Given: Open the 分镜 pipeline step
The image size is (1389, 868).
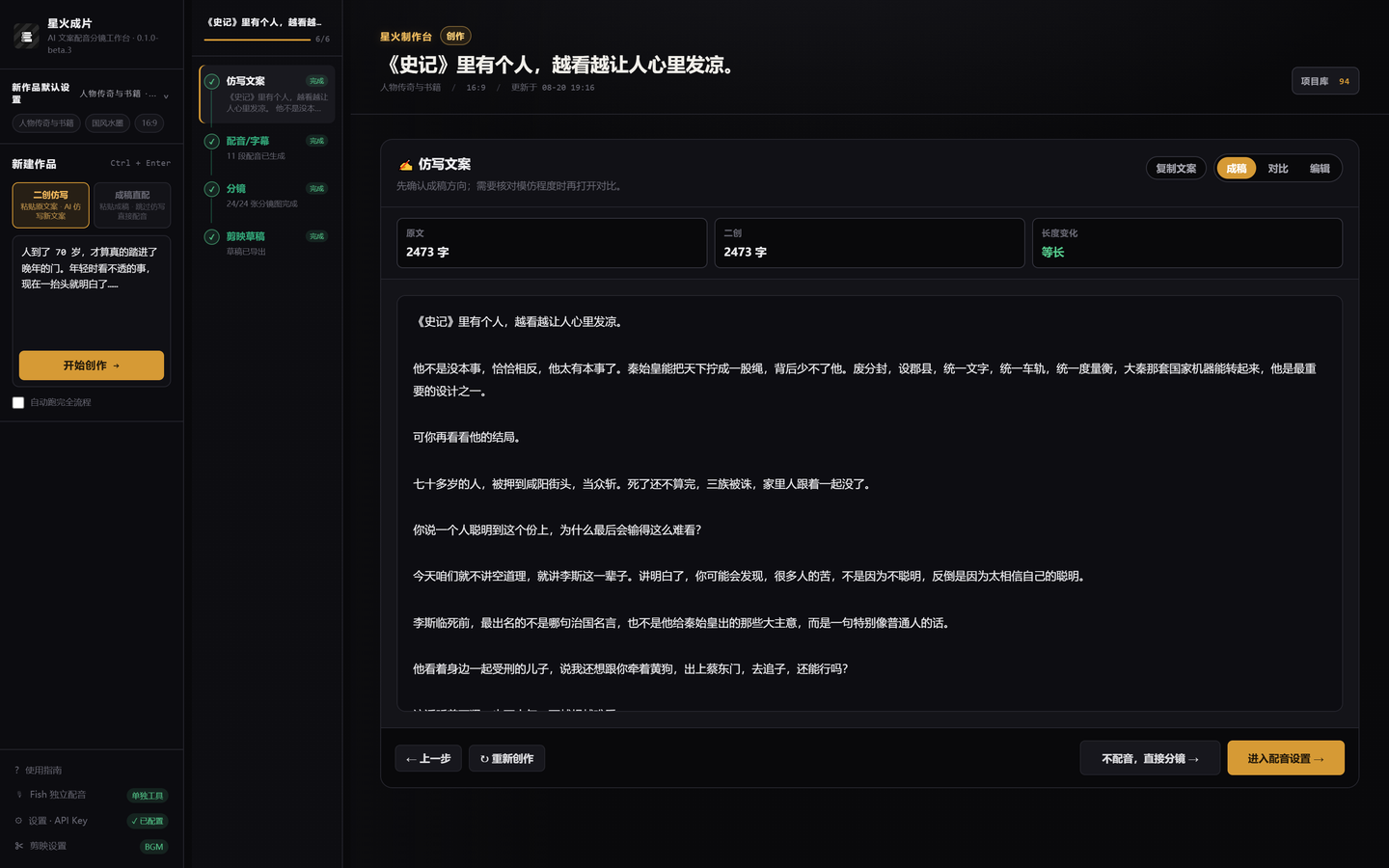Looking at the screenshot, I should point(267,196).
